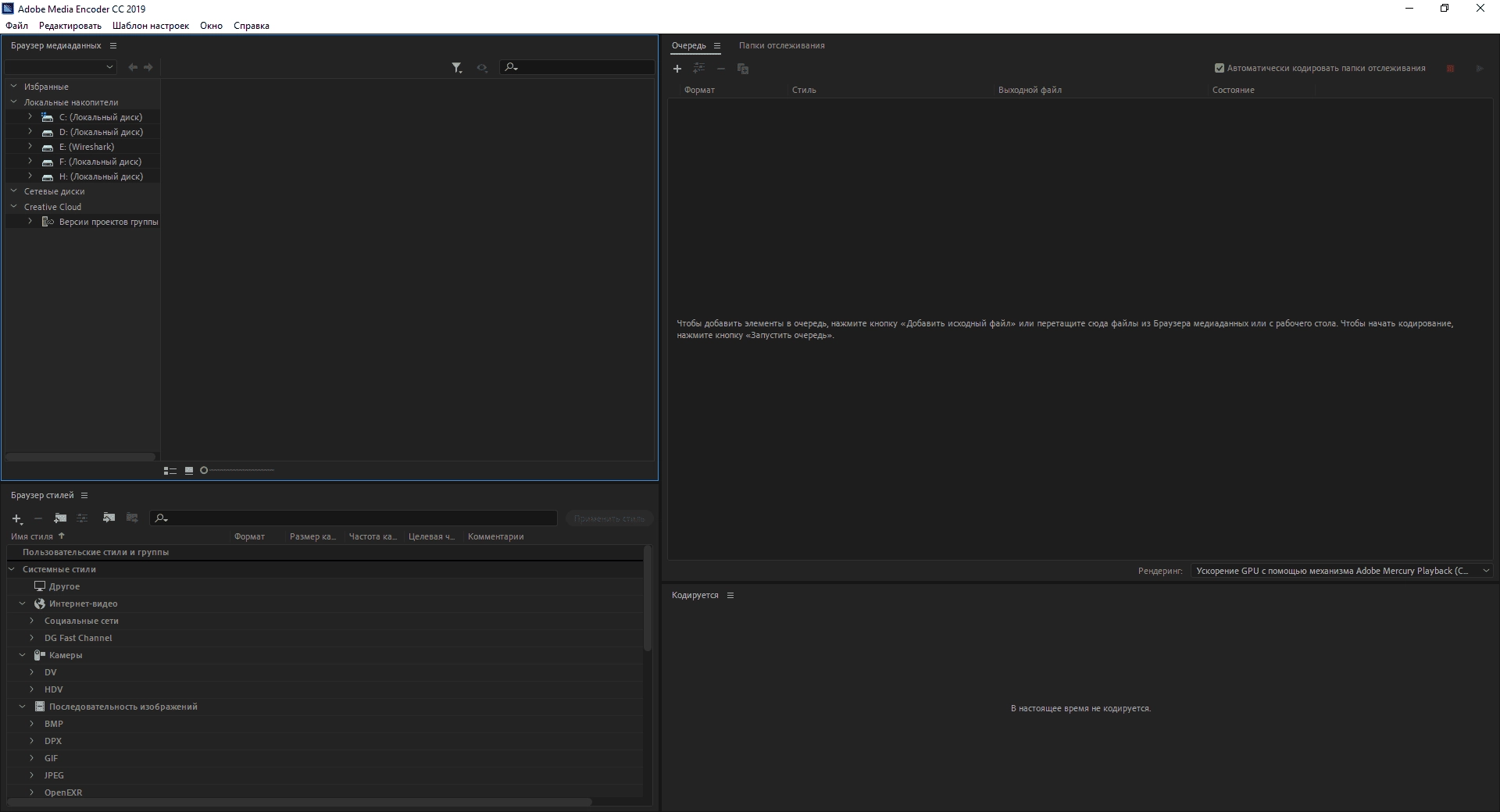Click the Комментарии column header

495,537
